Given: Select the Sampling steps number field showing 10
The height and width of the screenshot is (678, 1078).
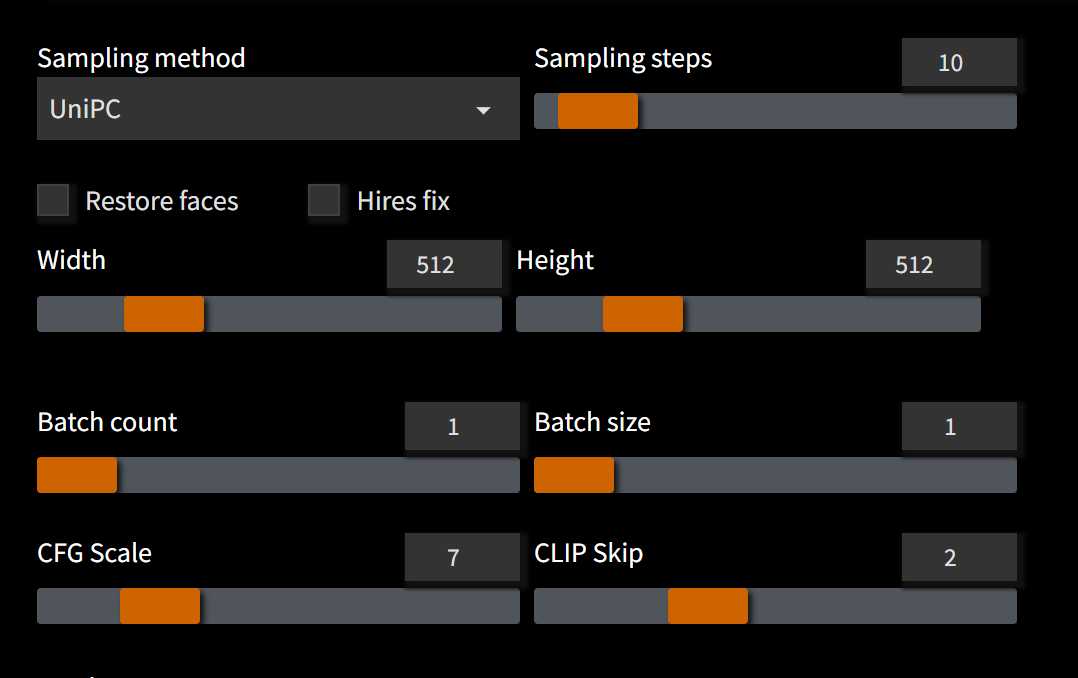Looking at the screenshot, I should coord(959,63).
